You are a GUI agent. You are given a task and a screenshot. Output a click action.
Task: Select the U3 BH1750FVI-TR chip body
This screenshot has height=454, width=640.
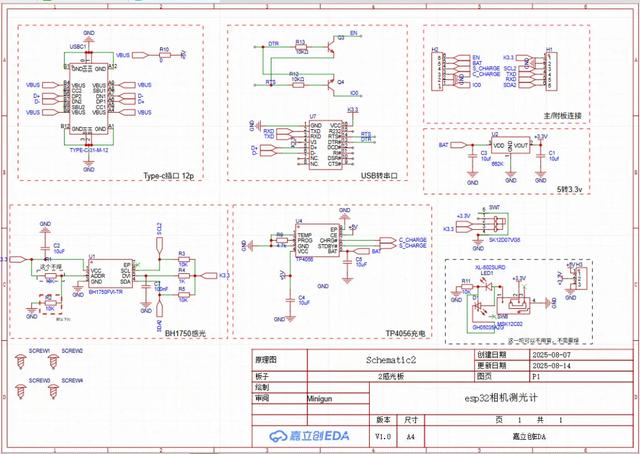[x=111, y=273]
